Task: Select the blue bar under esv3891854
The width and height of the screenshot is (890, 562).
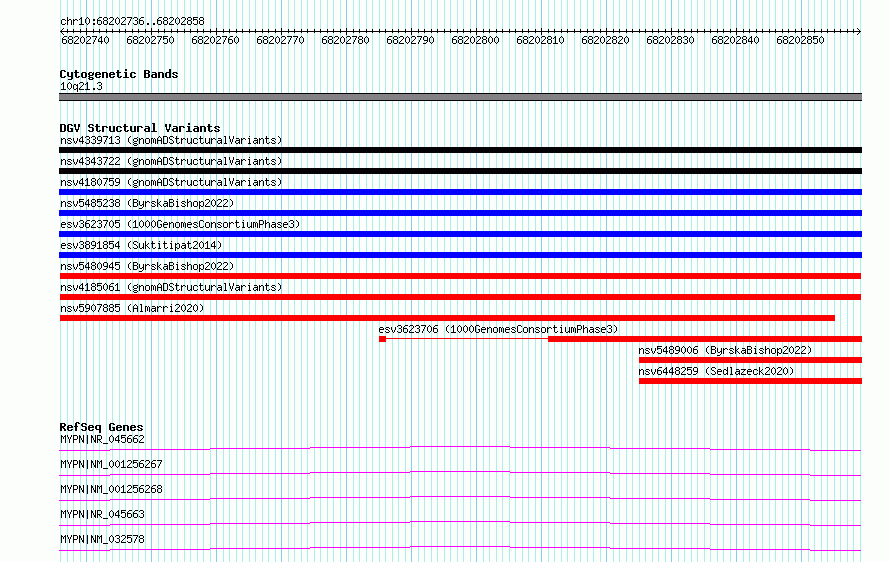Action: point(460,255)
